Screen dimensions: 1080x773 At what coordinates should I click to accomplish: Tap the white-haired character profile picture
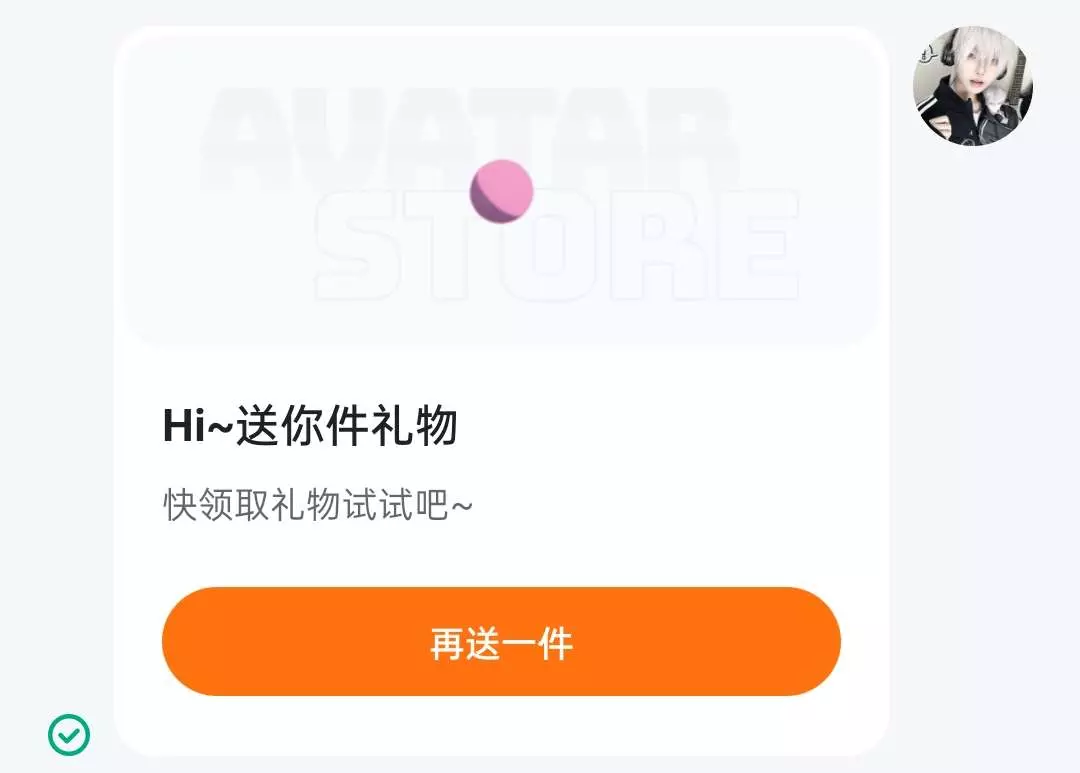tap(972, 86)
